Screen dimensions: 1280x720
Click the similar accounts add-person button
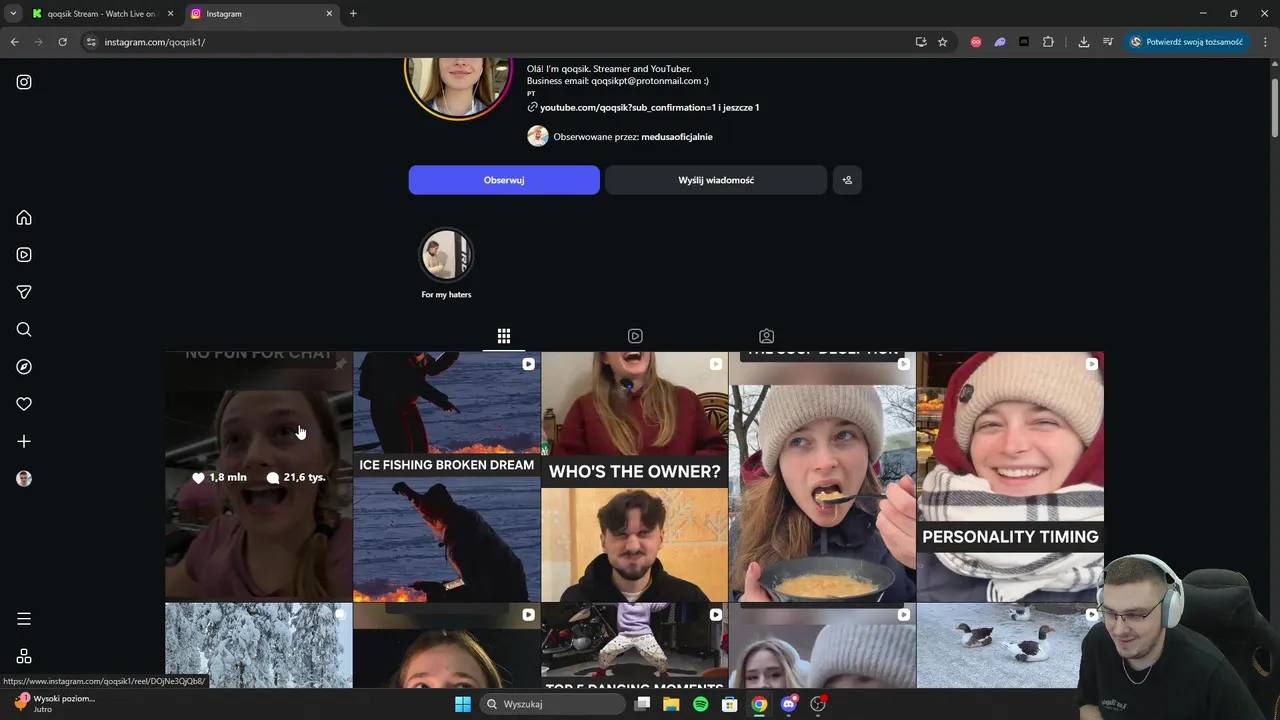point(847,180)
